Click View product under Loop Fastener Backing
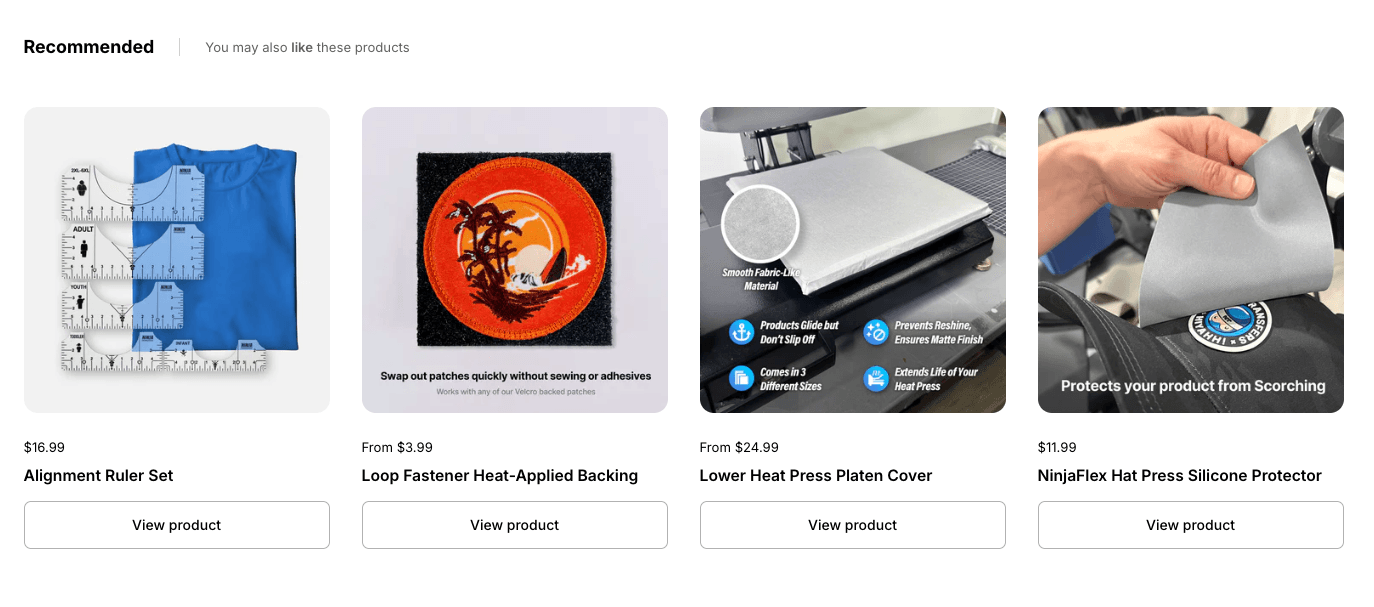Viewport: 1374px width, 607px height. [515, 525]
